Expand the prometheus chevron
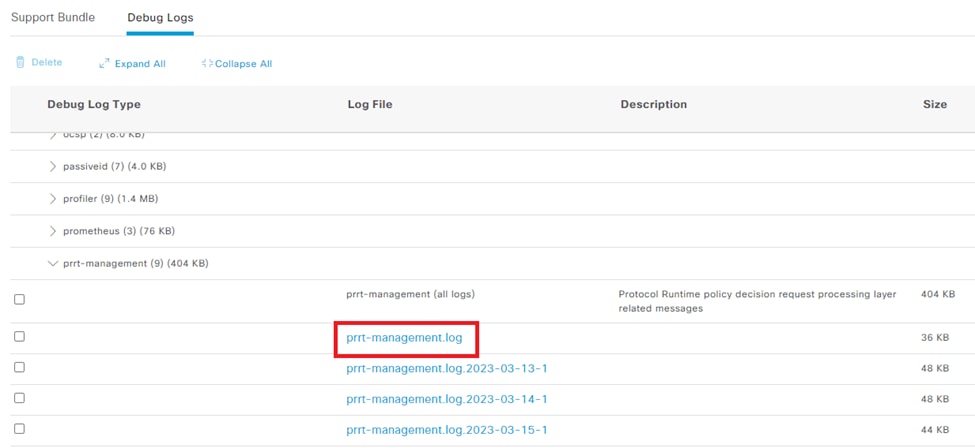 [53, 231]
